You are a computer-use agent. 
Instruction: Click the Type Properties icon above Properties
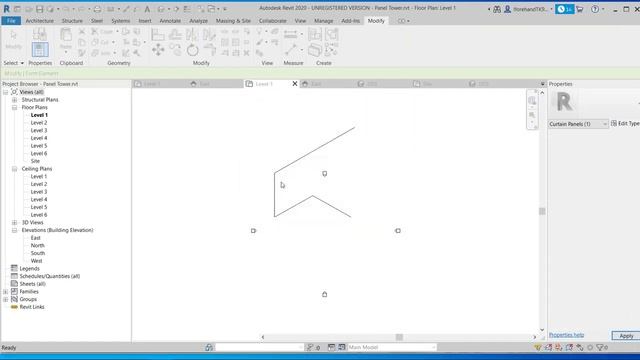click(x=39, y=34)
